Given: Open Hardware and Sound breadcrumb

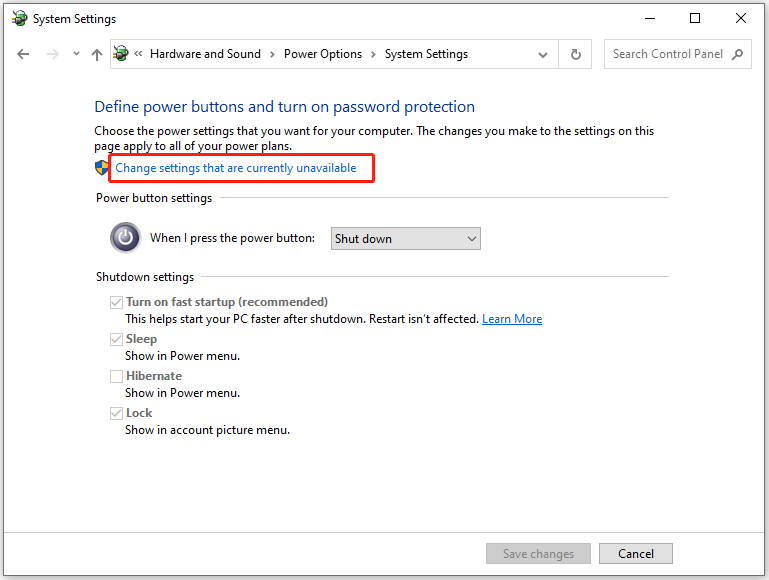Looking at the screenshot, I should (205, 54).
